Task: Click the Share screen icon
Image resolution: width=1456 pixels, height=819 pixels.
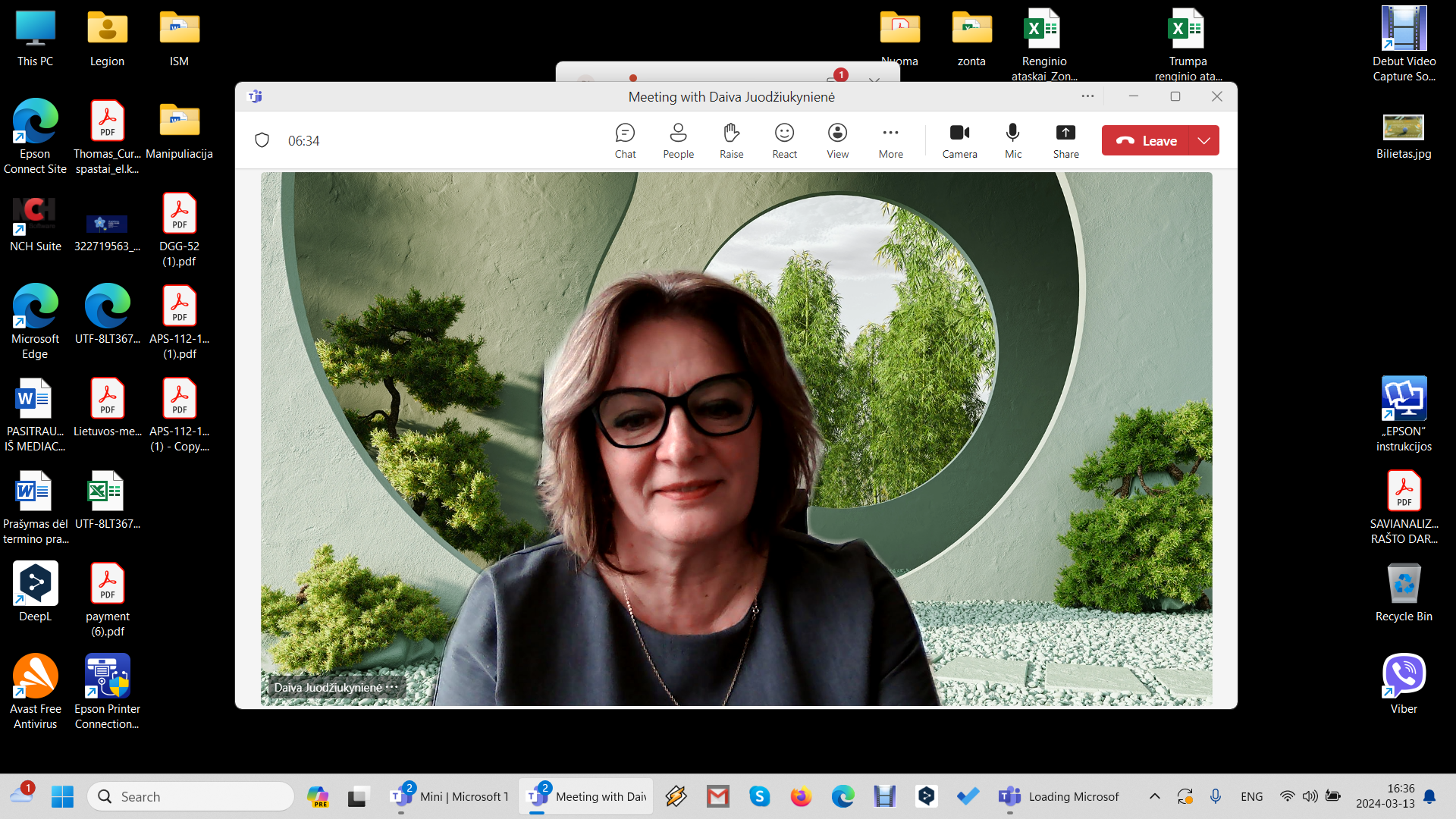Action: click(x=1065, y=141)
